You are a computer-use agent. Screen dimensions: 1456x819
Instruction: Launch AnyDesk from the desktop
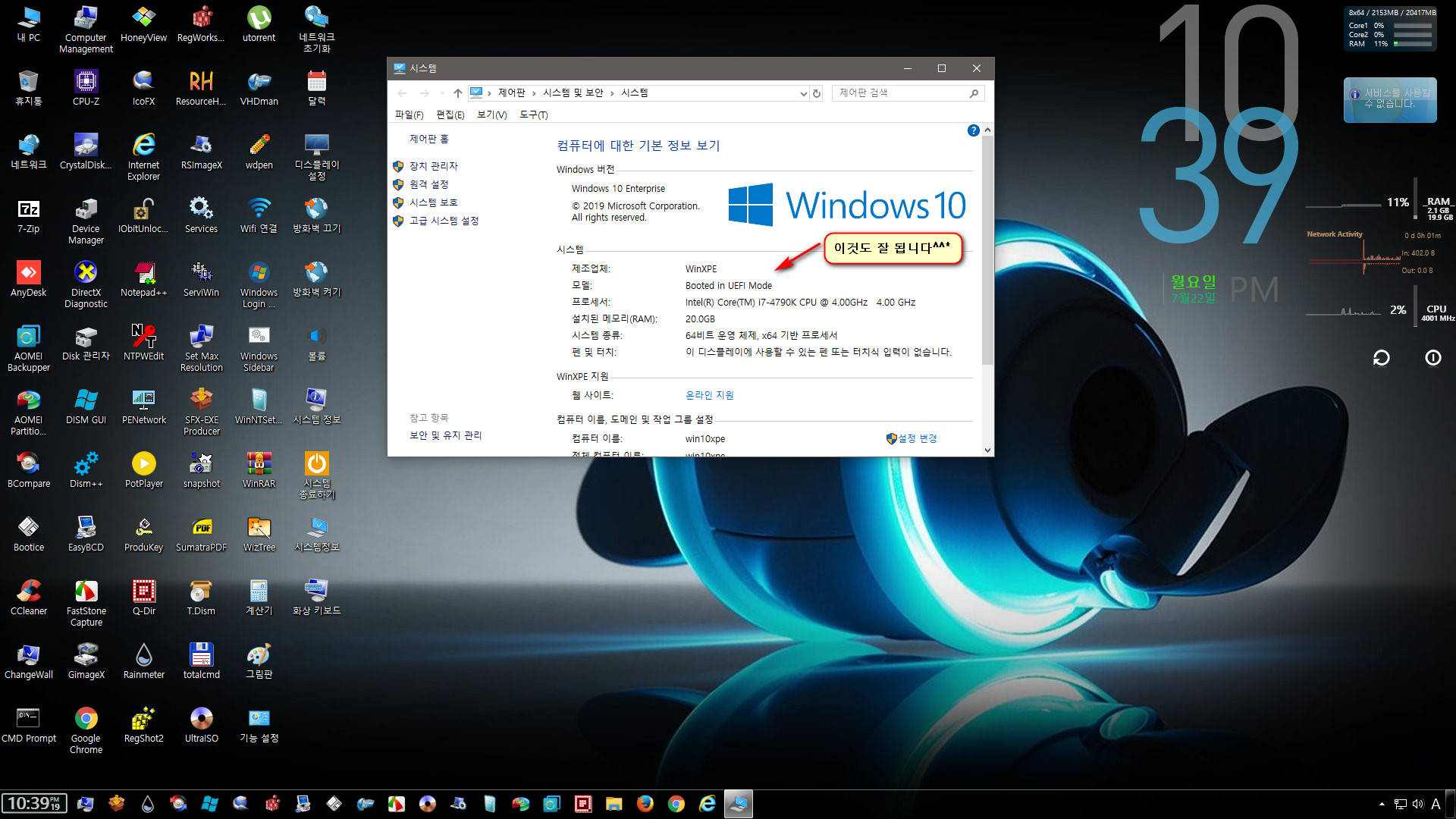pos(29,278)
